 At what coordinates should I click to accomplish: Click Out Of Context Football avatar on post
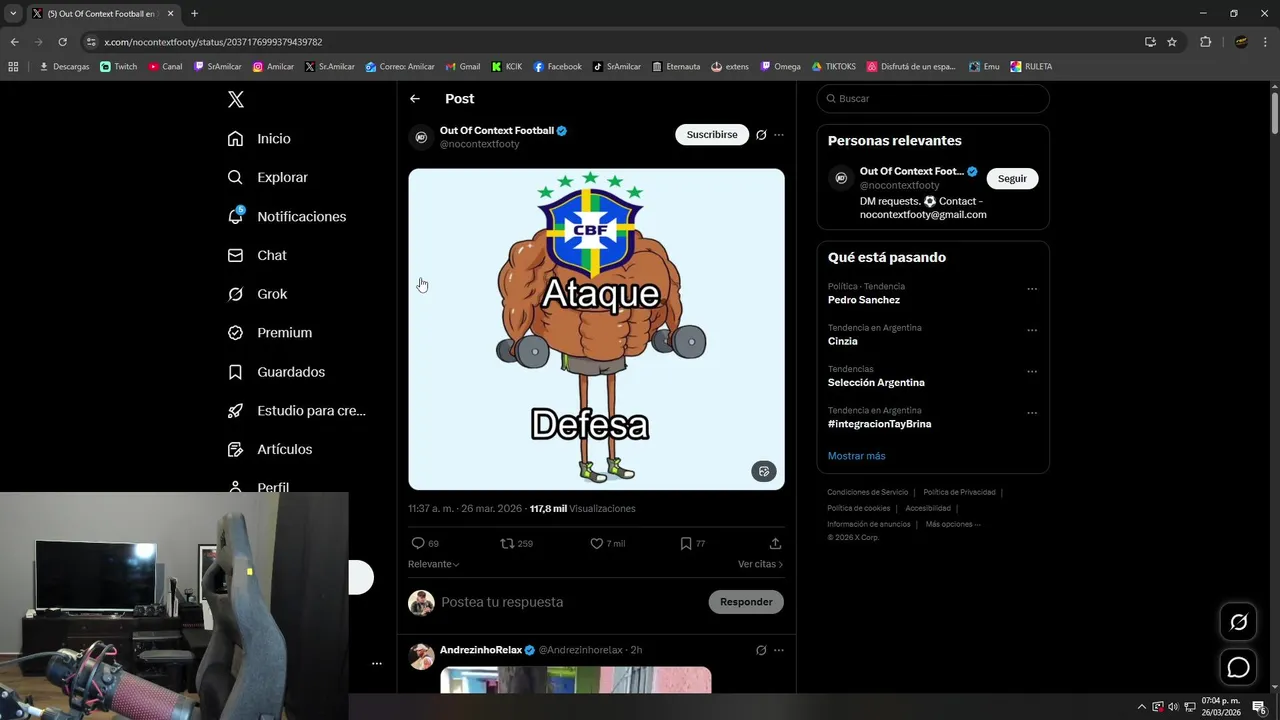421,137
